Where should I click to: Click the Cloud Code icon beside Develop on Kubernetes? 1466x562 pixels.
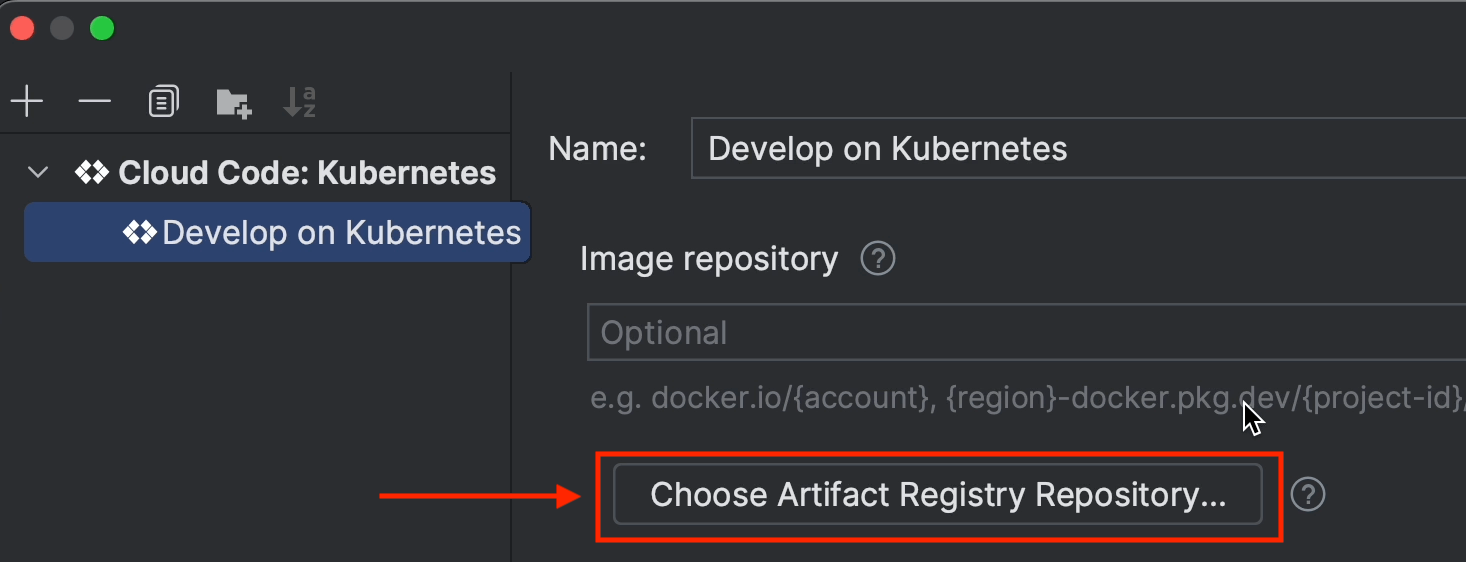click(x=138, y=233)
